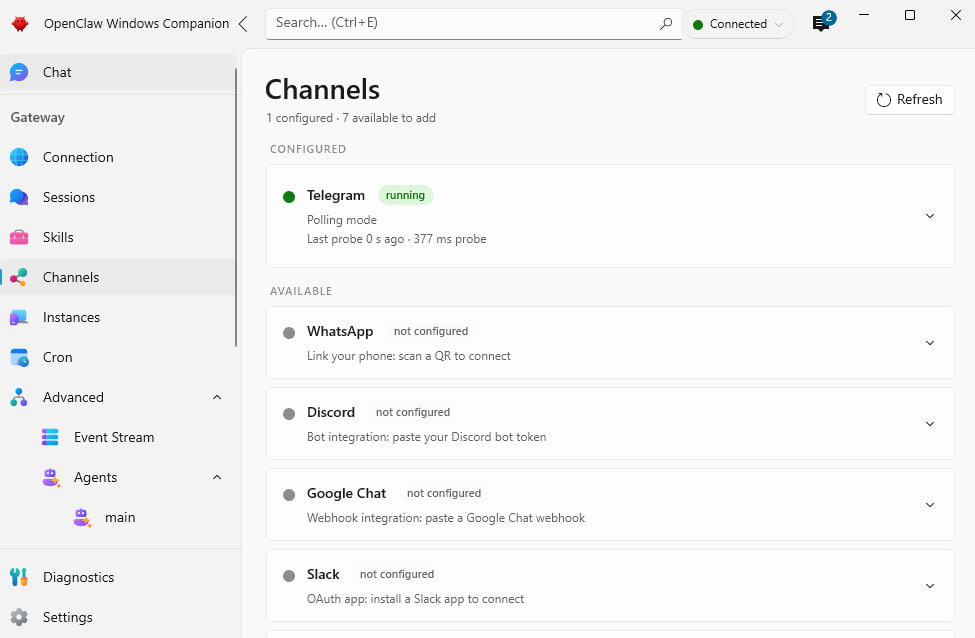This screenshot has width=975, height=638.
Task: Click the Channels nodes icon
Action: (x=19, y=277)
